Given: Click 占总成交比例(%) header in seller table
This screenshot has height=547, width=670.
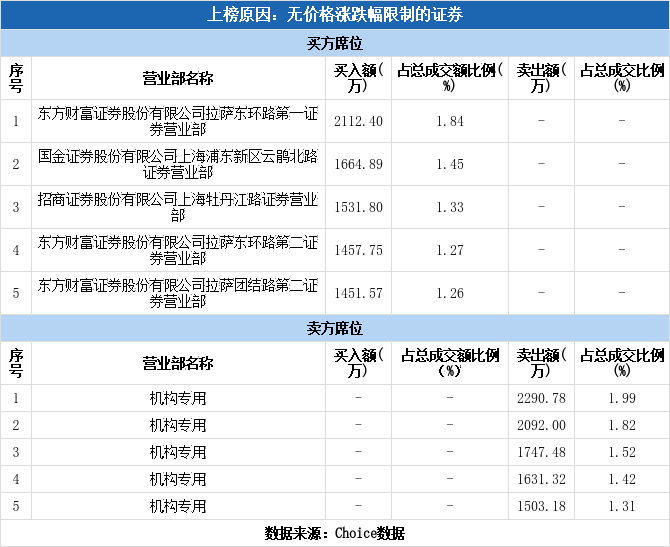Looking at the screenshot, I should pyautogui.click(x=622, y=363).
